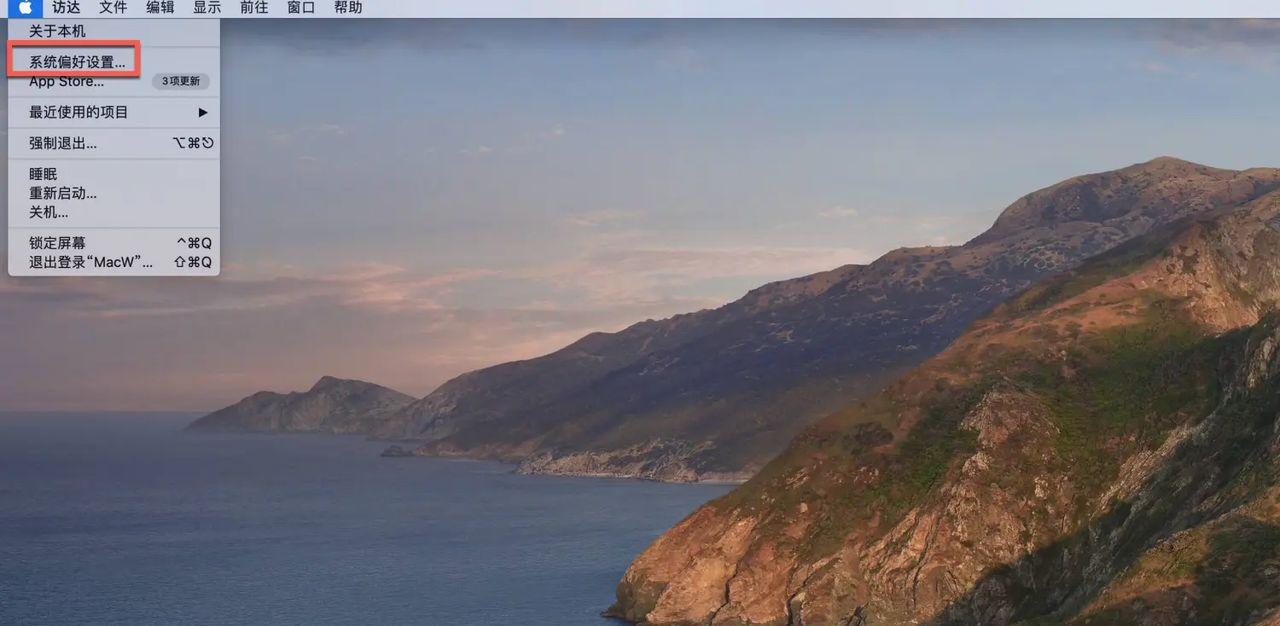1280x626 pixels.
Task: Open the 帮助 menu
Action: [x=348, y=8]
